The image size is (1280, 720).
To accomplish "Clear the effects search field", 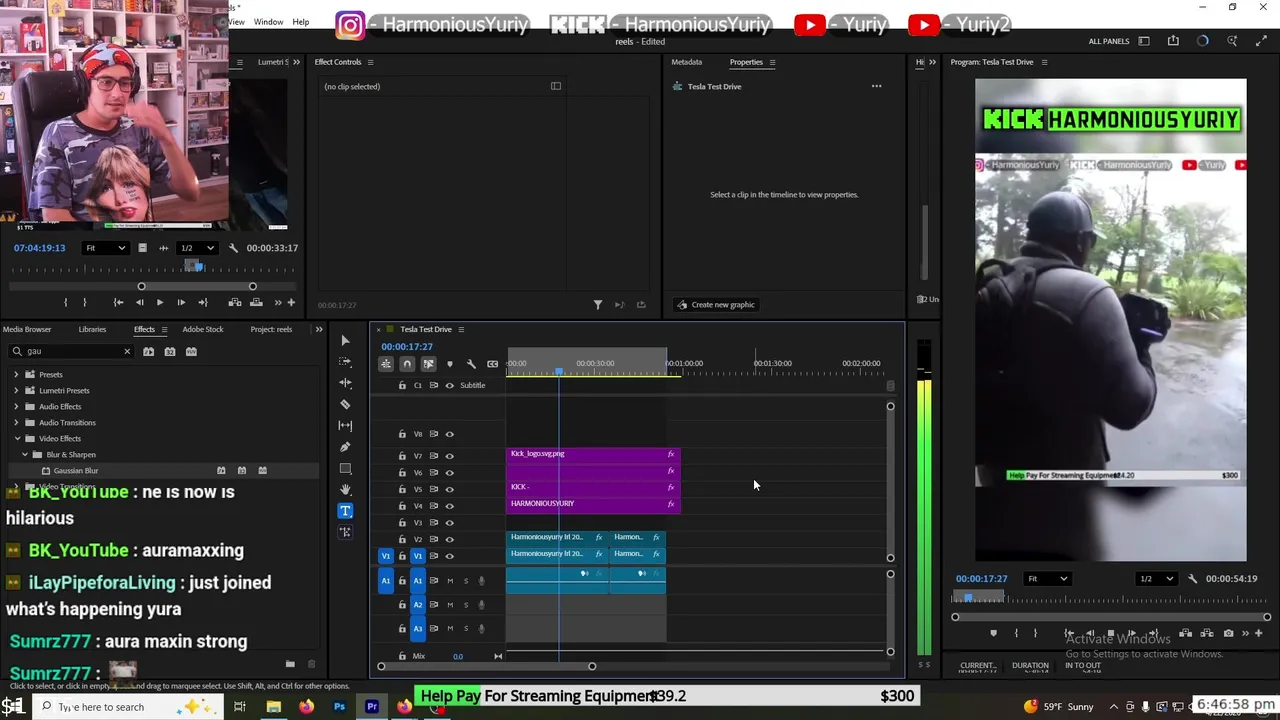I will 127,352.
